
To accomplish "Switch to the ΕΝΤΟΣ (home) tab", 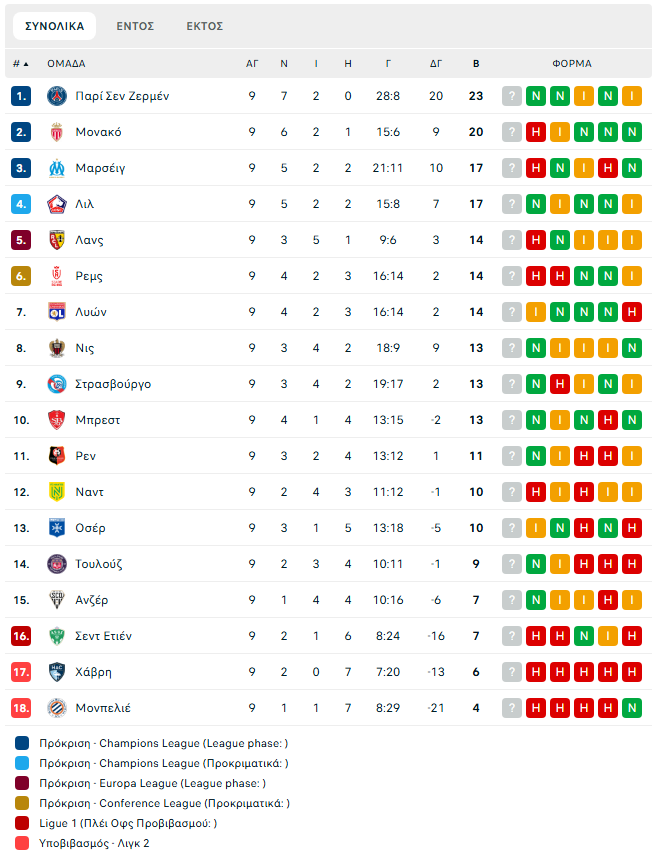I will (x=135, y=26).
